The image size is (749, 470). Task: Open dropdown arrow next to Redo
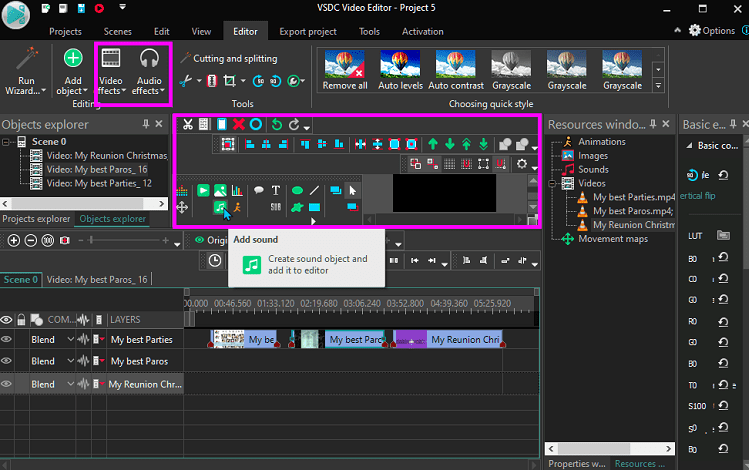coord(306,127)
